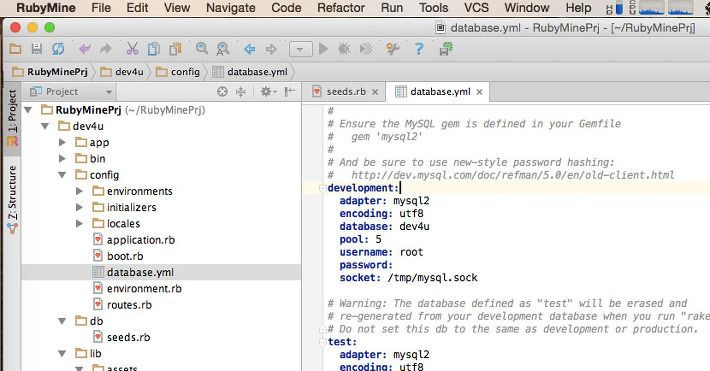Expand the bin folder

point(62,159)
